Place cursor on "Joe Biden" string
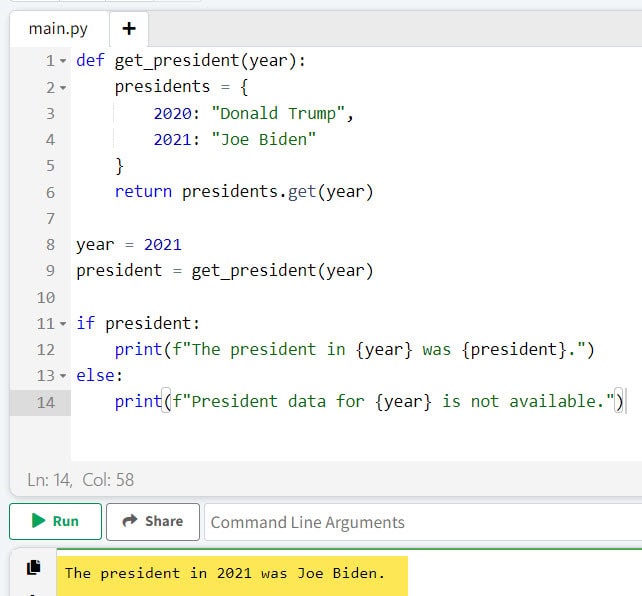The height and width of the screenshot is (596, 642). pos(264,140)
